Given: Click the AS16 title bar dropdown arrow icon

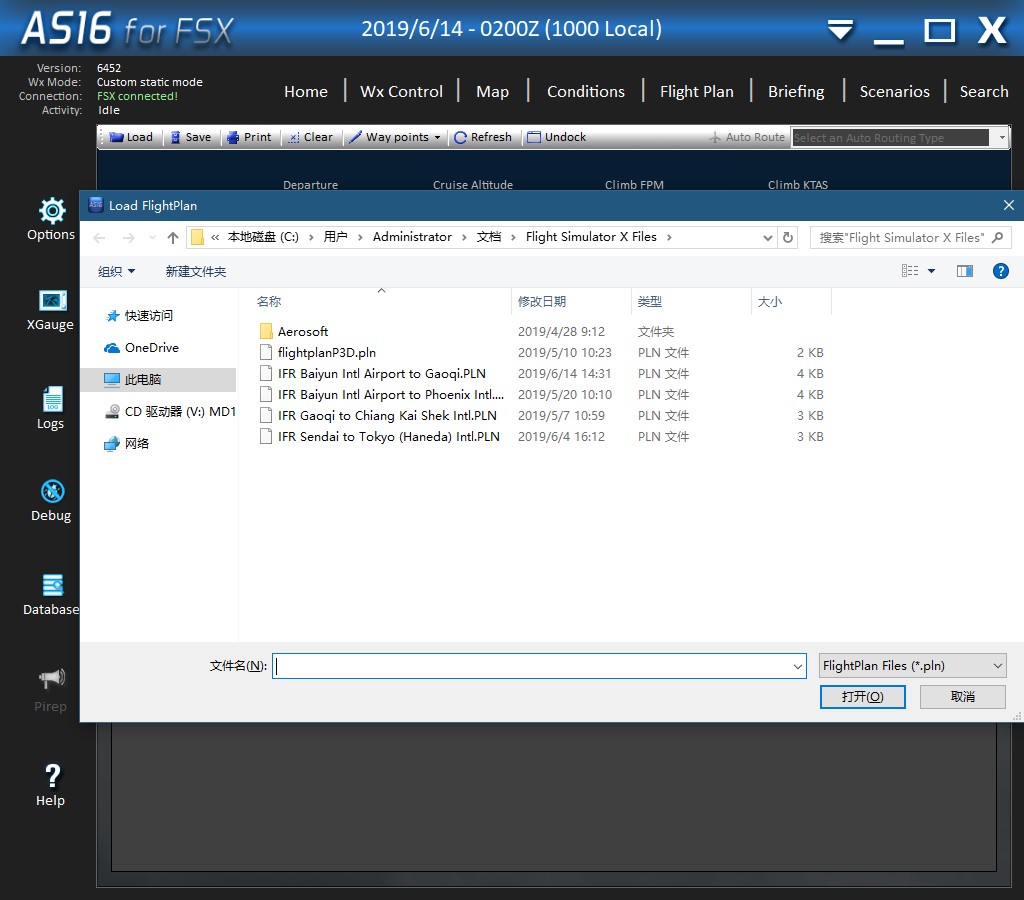Looking at the screenshot, I should point(840,29).
